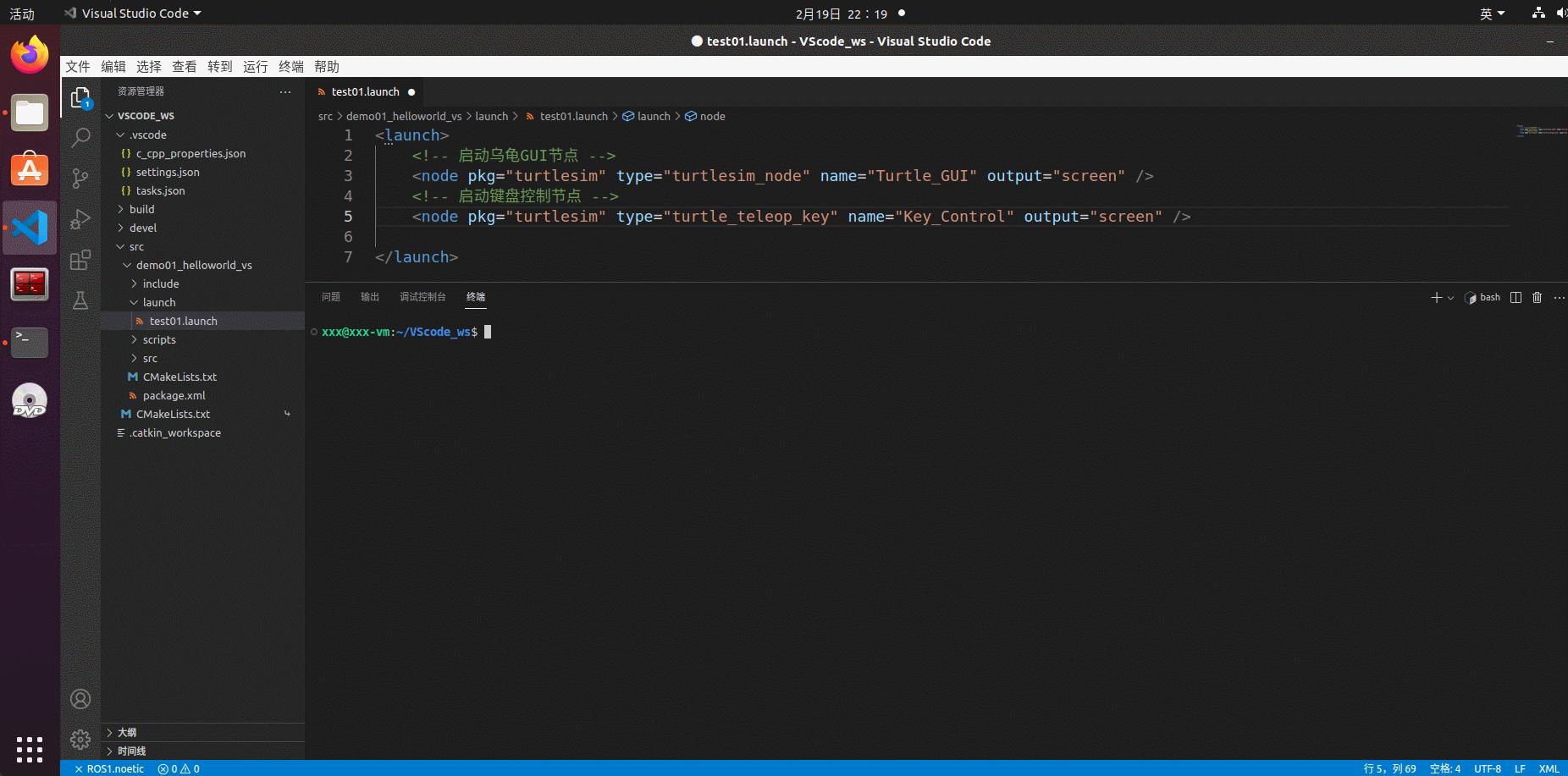Open the Run and Debug view
Viewport: 1568px width, 776px height.
pyautogui.click(x=80, y=219)
